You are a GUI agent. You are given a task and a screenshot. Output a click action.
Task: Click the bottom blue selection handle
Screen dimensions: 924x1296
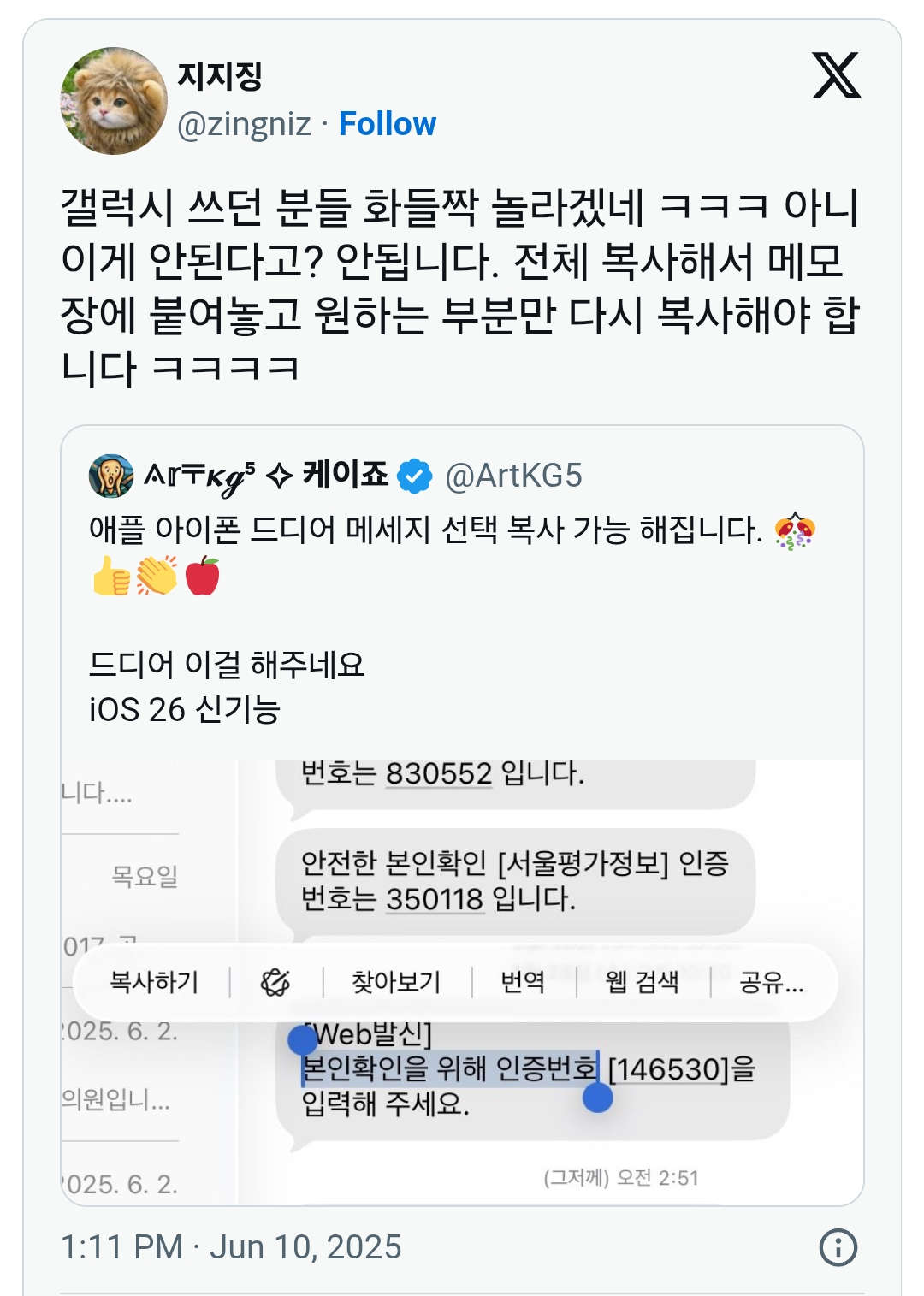coord(597,1098)
